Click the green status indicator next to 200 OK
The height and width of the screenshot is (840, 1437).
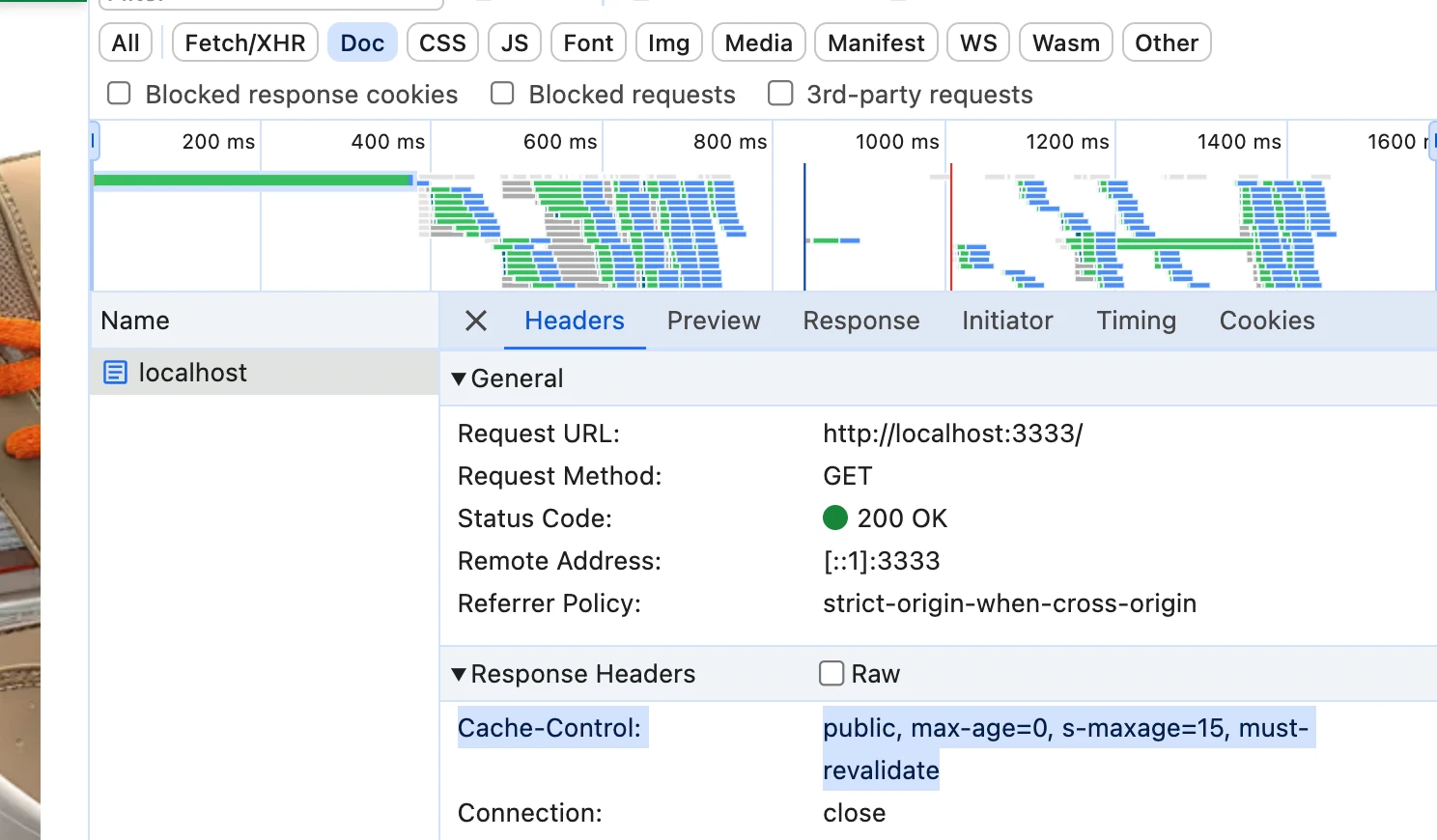click(x=835, y=518)
